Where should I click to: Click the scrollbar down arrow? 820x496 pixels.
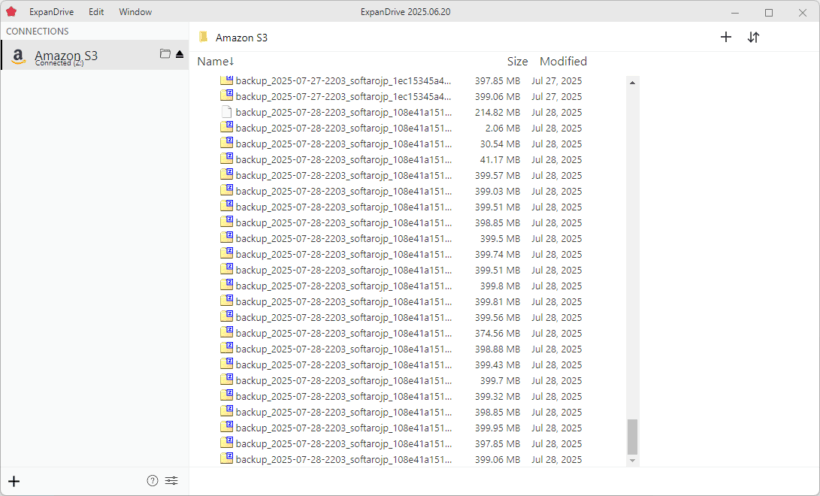(x=632, y=460)
